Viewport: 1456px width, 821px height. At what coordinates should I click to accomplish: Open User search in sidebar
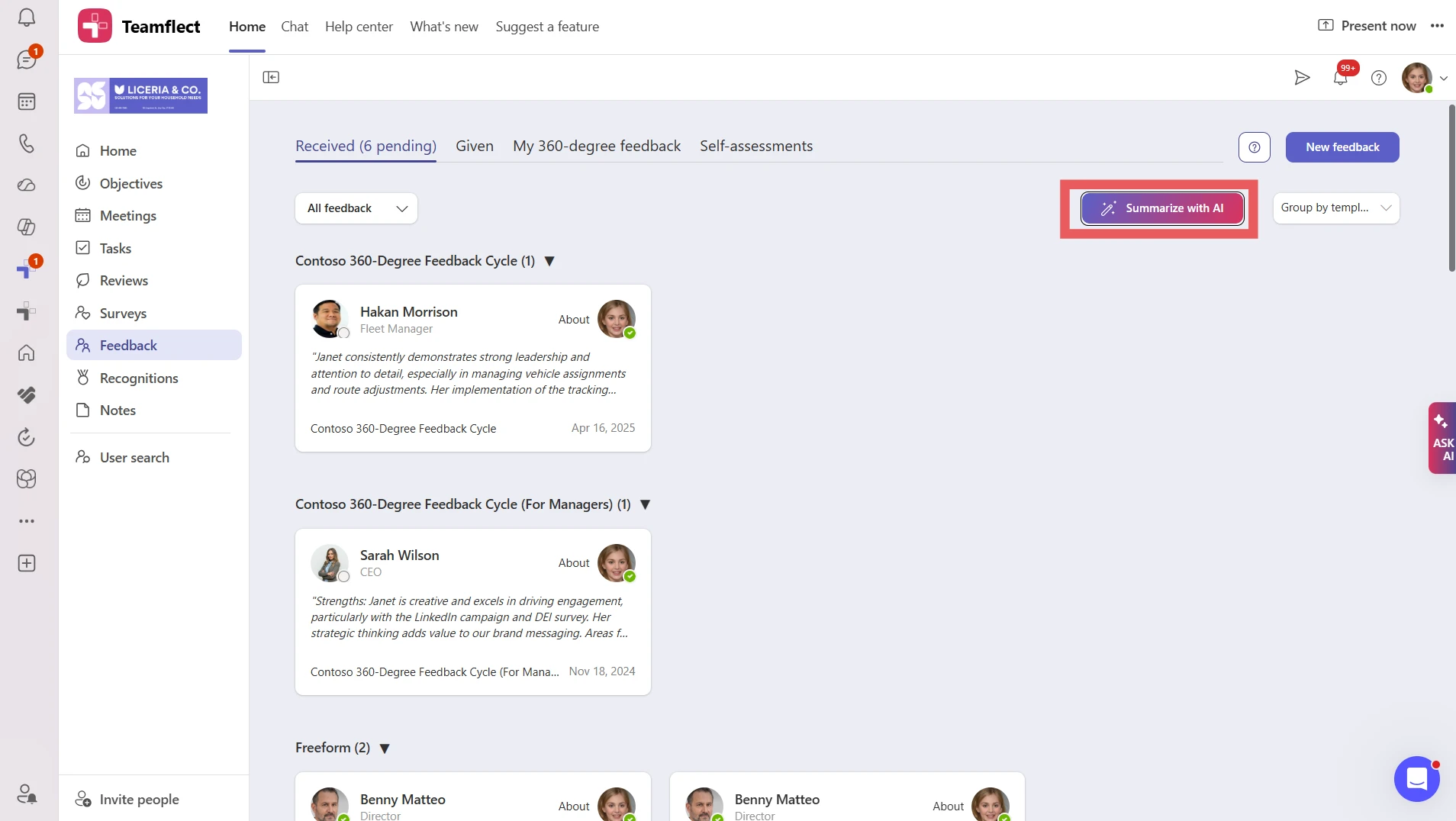pos(154,458)
